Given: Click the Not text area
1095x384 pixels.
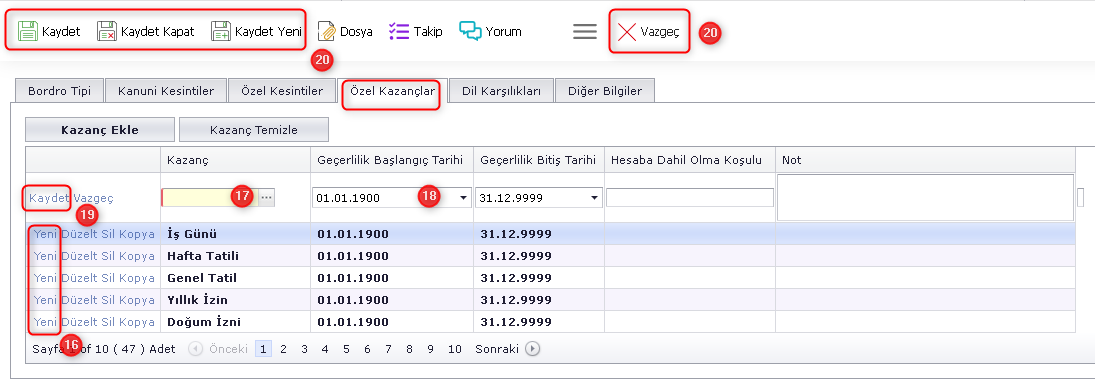Looking at the screenshot, I should 925,198.
